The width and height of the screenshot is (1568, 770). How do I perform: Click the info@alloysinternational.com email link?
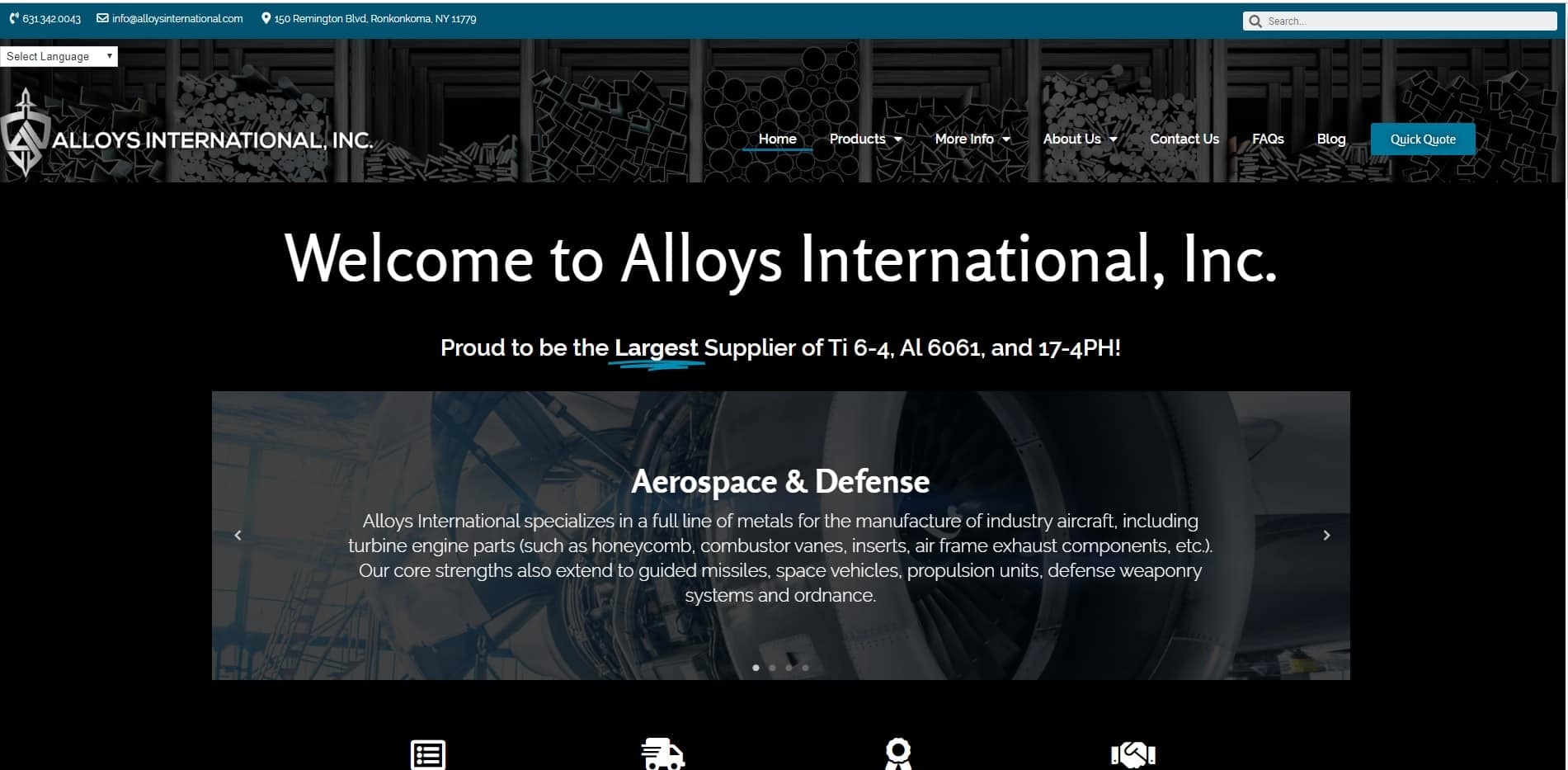coord(177,19)
